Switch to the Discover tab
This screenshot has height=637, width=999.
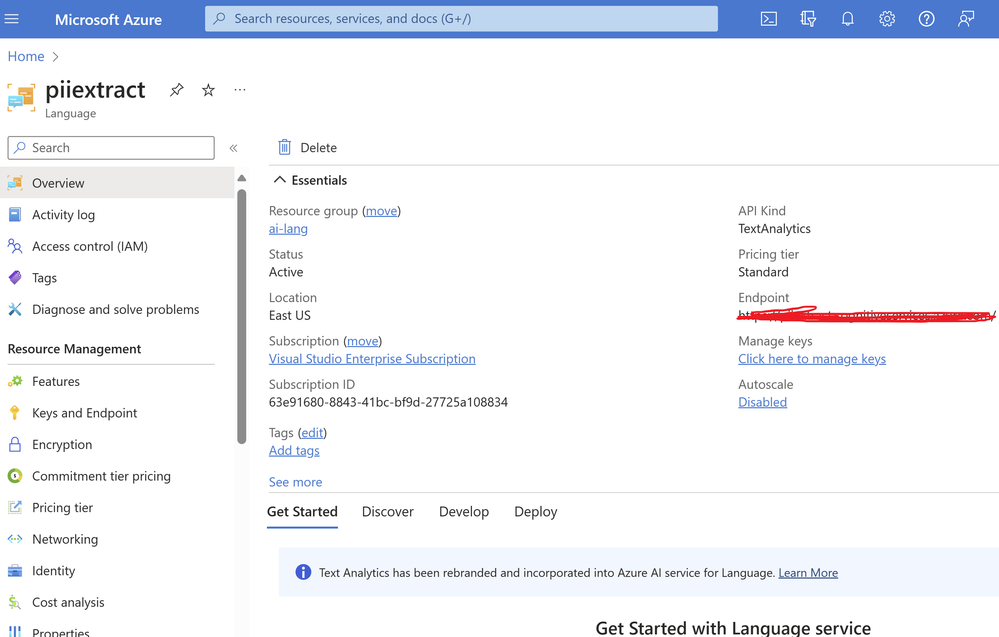(x=387, y=512)
